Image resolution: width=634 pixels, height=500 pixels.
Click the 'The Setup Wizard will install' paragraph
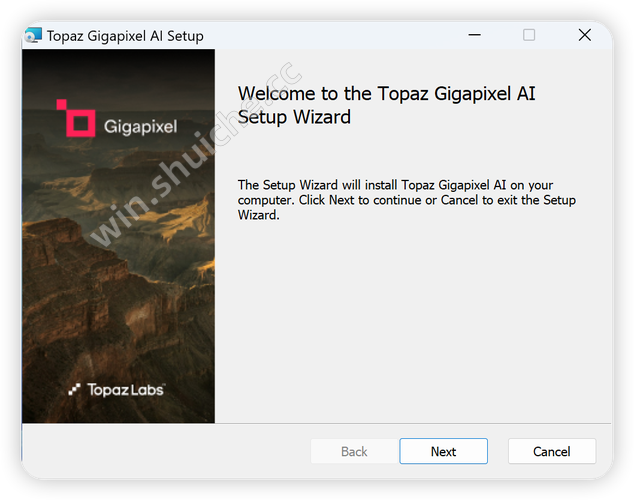[x=406, y=200]
